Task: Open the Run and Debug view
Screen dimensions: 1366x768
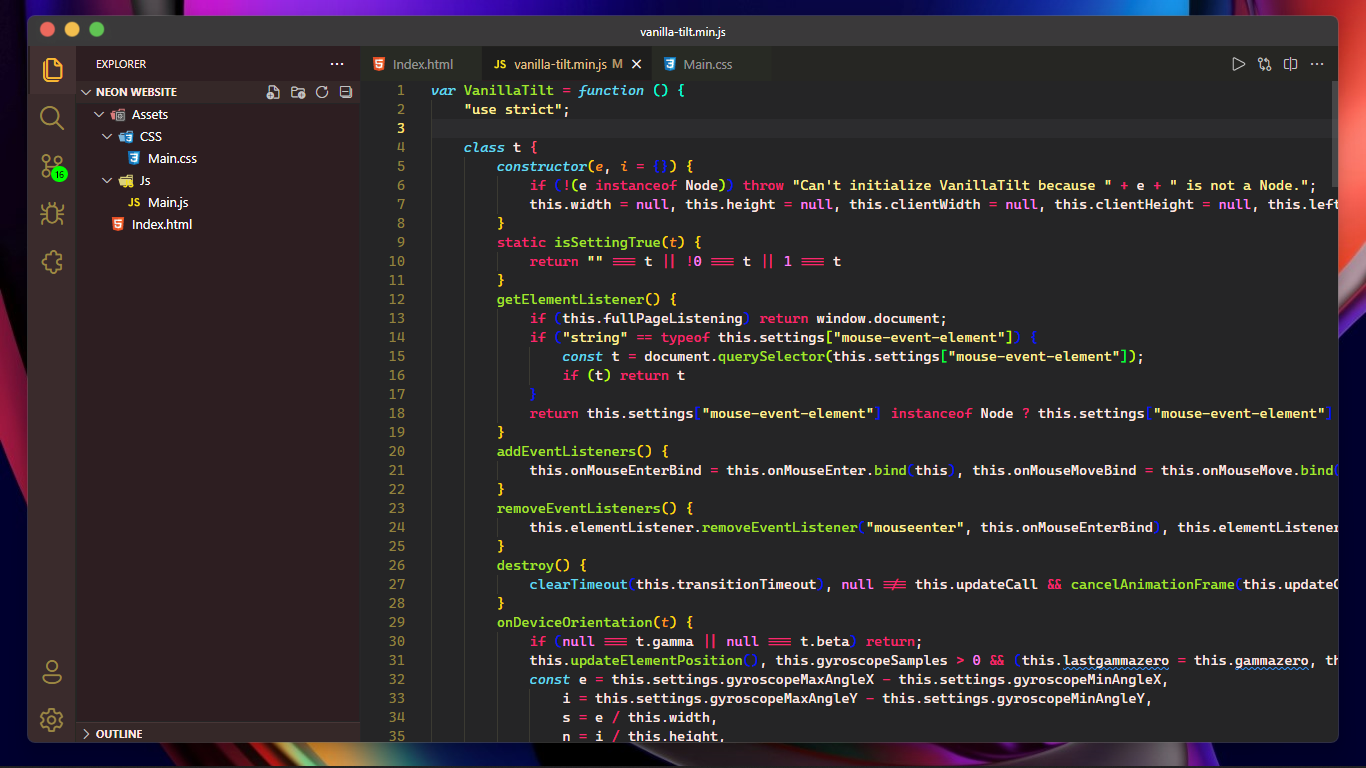Action: click(52, 214)
